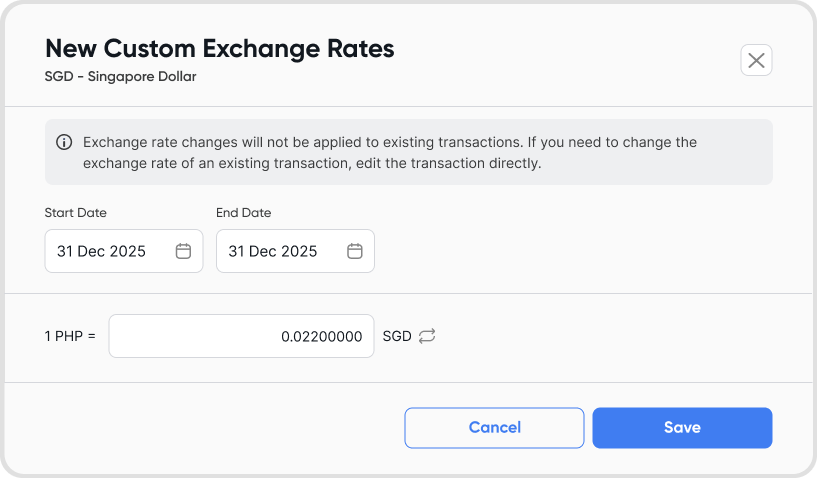Click the "Start Date" label
This screenshot has height=478, width=817.
[76, 213]
